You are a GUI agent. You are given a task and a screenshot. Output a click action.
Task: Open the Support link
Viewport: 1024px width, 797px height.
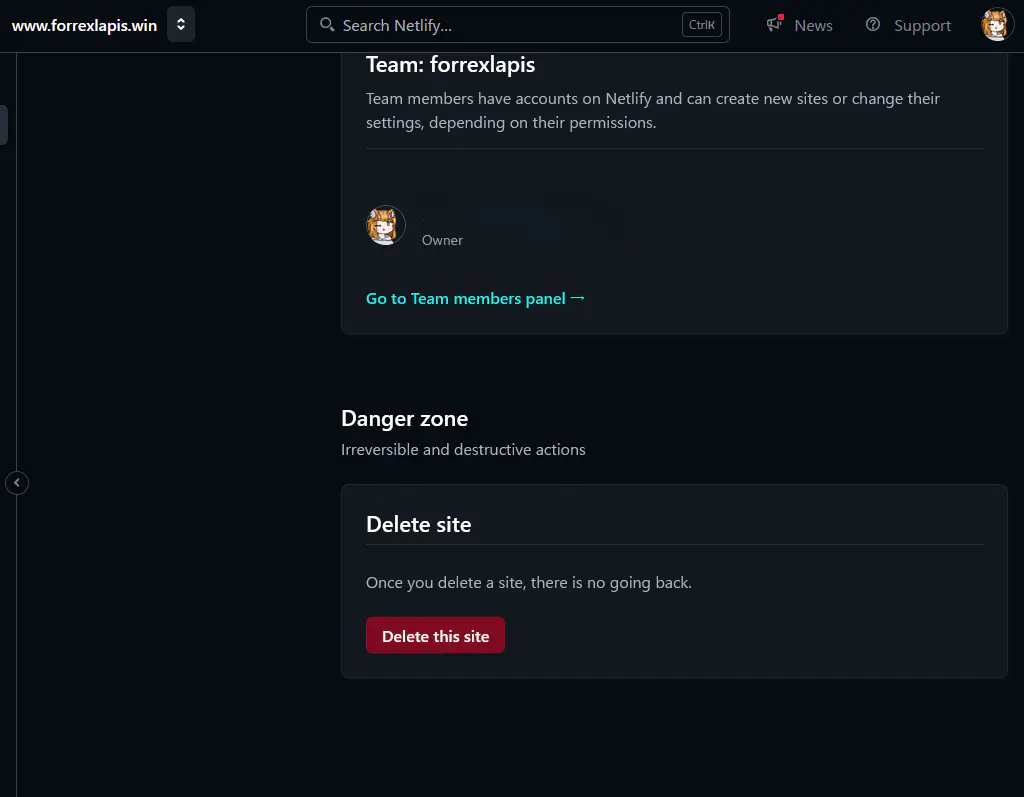[x=922, y=26]
